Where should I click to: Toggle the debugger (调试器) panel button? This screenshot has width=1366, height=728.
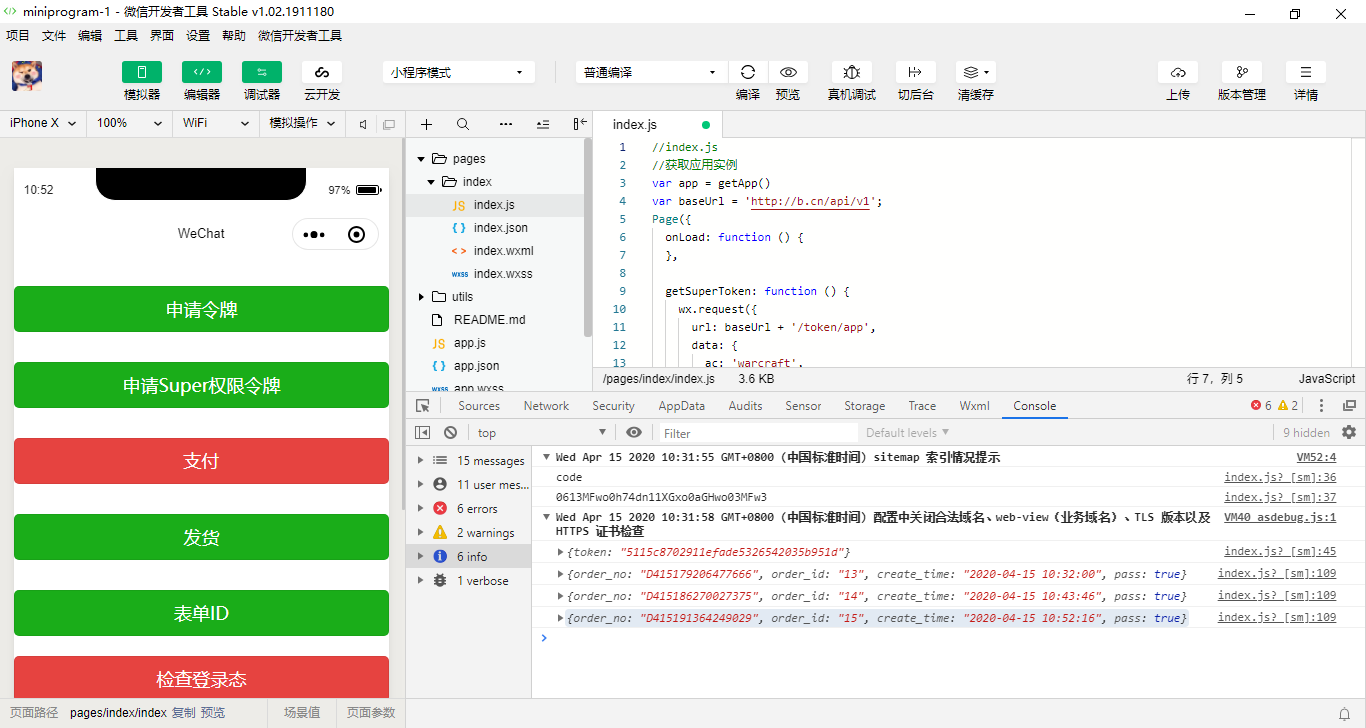coord(261,72)
